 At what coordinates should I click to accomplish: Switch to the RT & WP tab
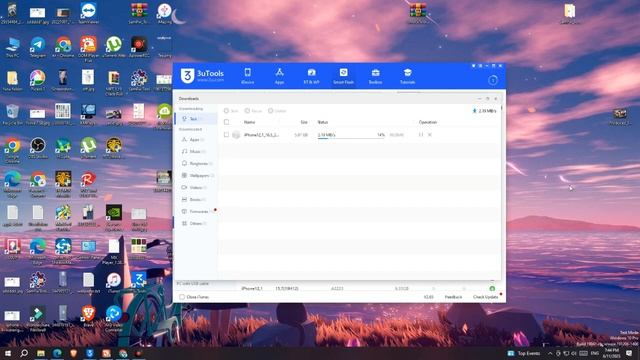click(x=311, y=76)
